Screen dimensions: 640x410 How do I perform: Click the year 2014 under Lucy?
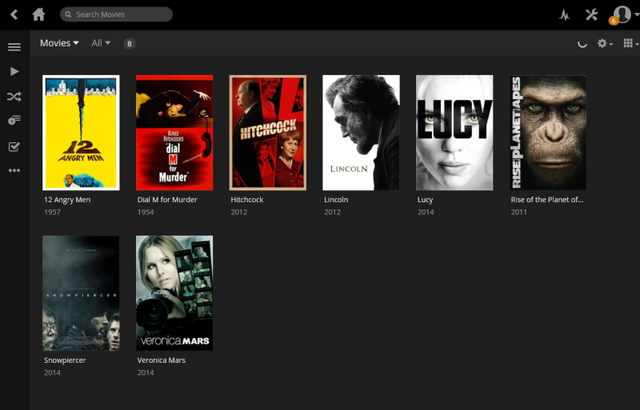426,212
